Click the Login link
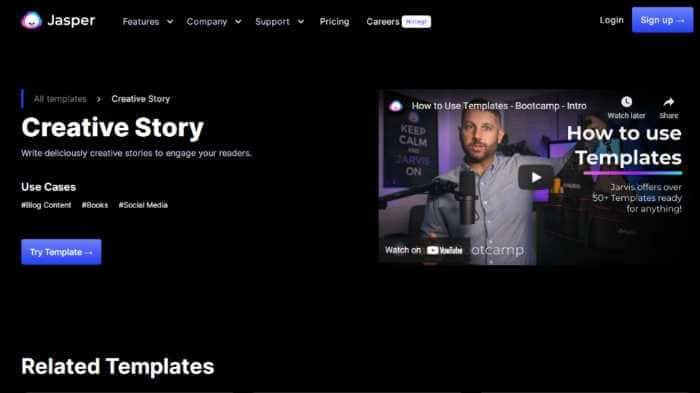 pyautogui.click(x=611, y=20)
